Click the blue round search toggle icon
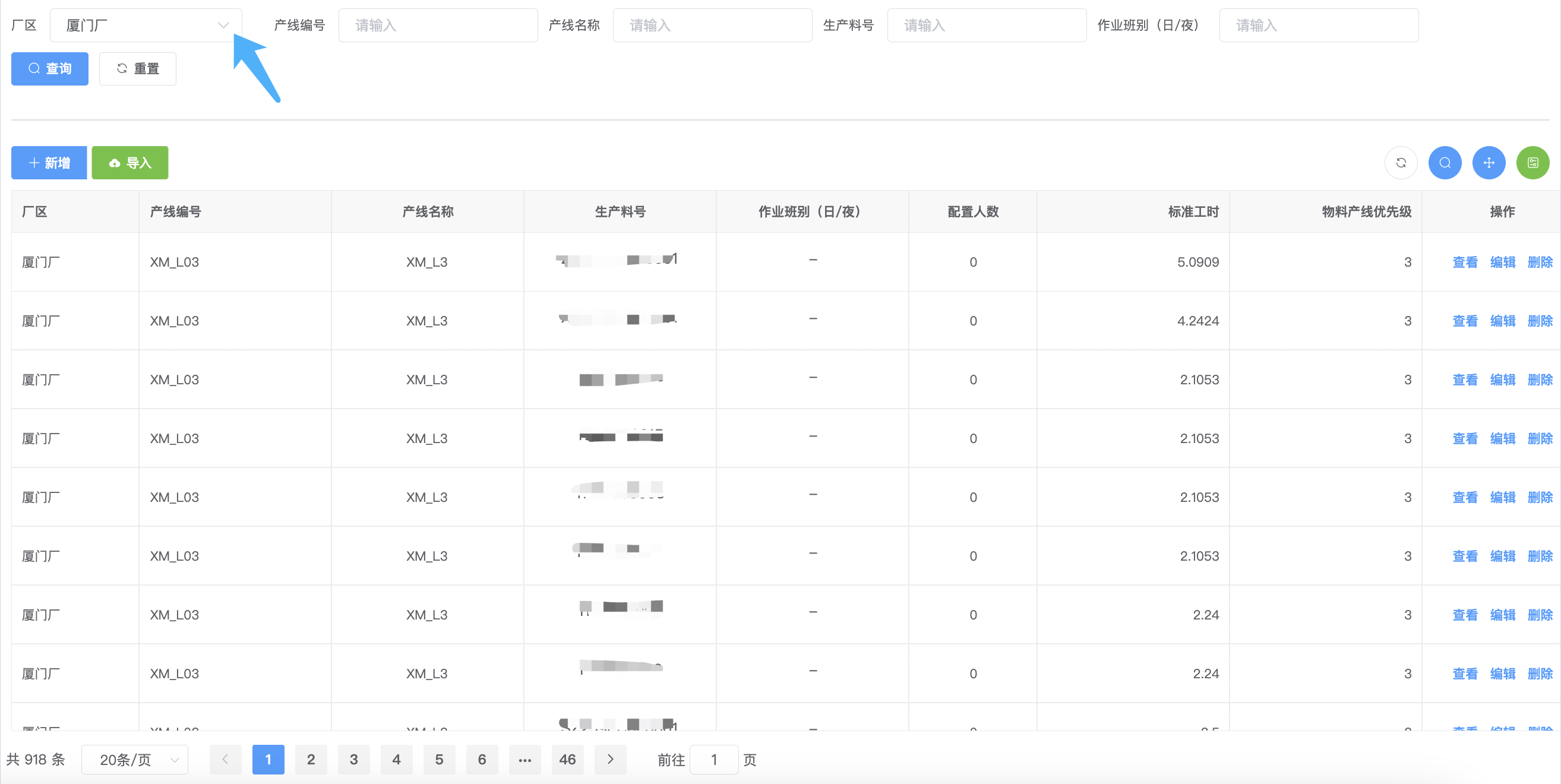This screenshot has height=784, width=1561. tap(1445, 162)
